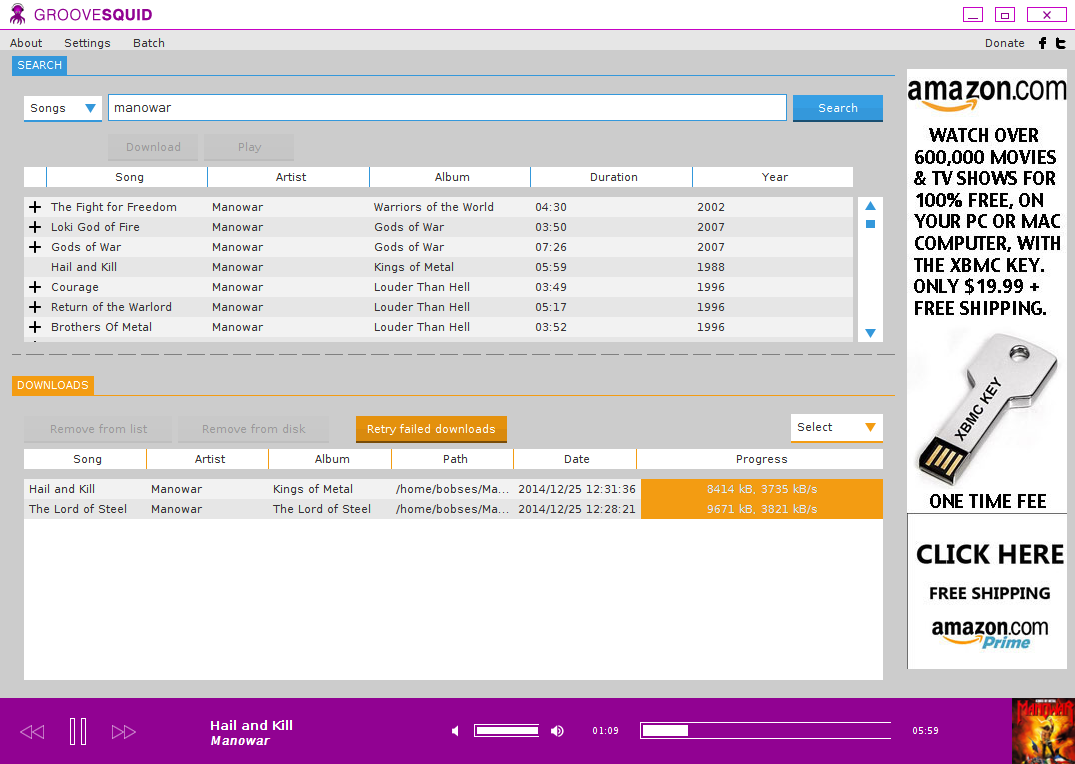
Task: Click Remove from disk button
Action: 254,429
